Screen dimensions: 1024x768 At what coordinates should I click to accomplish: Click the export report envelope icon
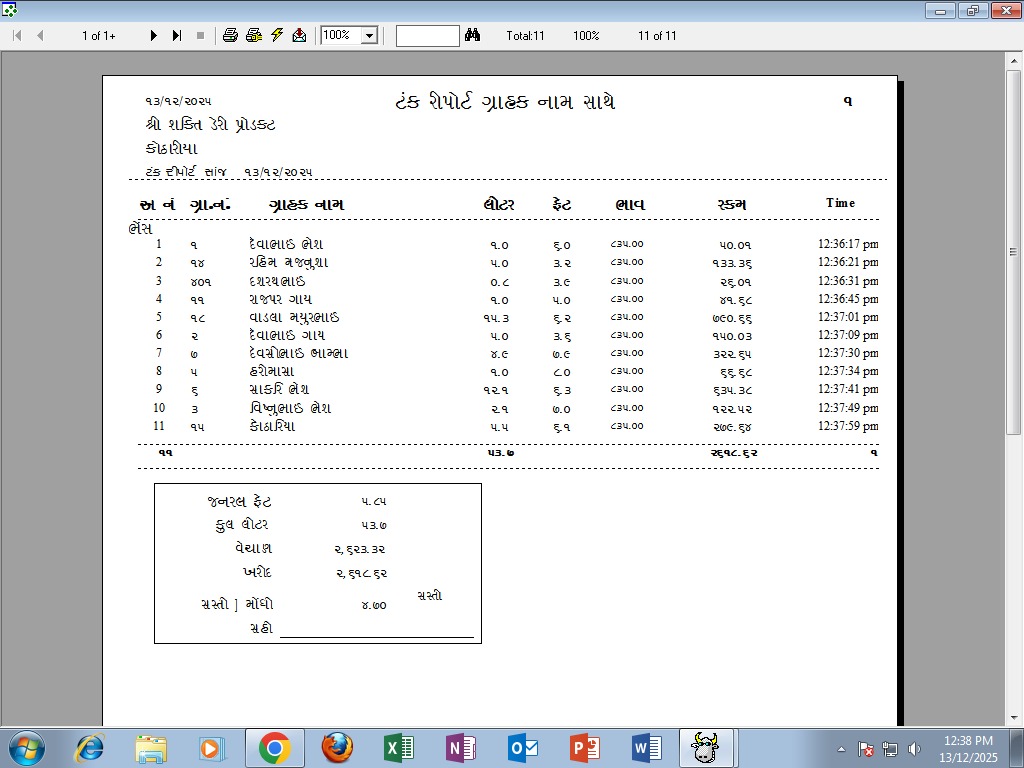pyautogui.click(x=299, y=35)
